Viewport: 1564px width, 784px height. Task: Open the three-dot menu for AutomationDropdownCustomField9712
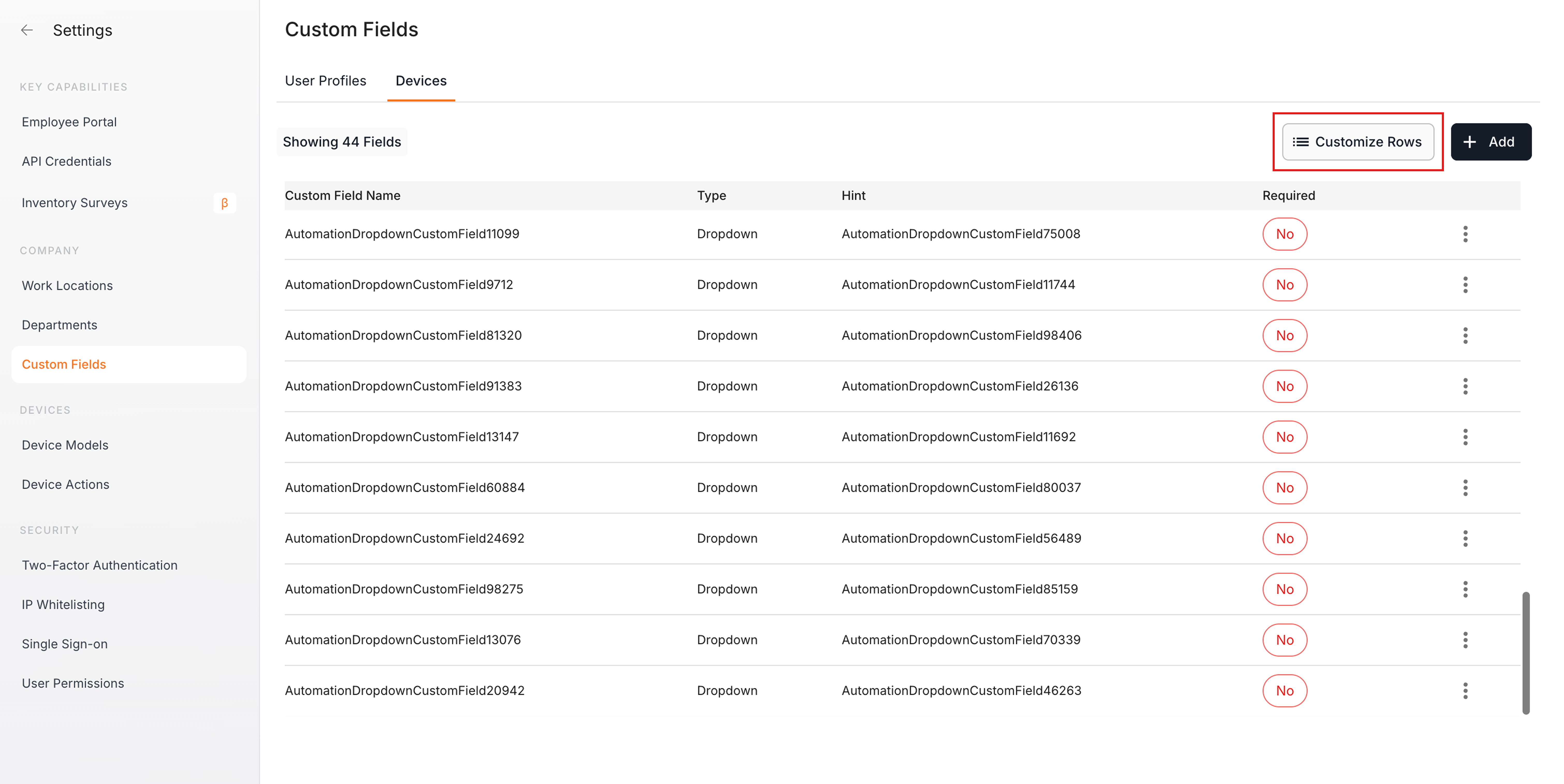pos(1465,285)
